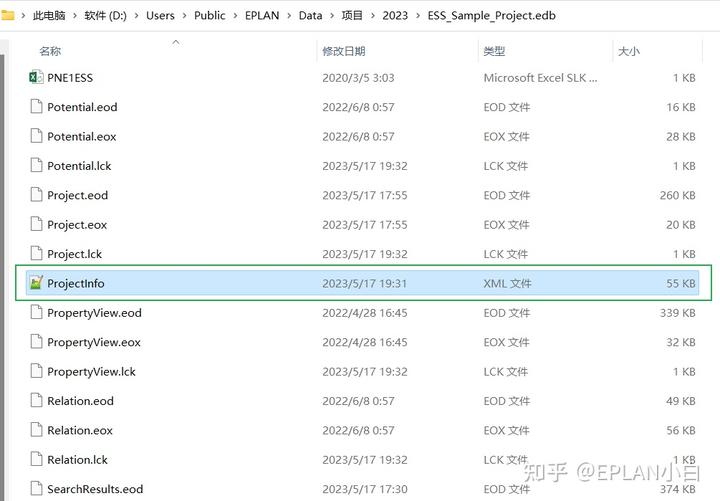Viewport: 720px width, 501px height.
Task: Expand chevron after 2023 in breadcrumb
Action: coord(418,16)
